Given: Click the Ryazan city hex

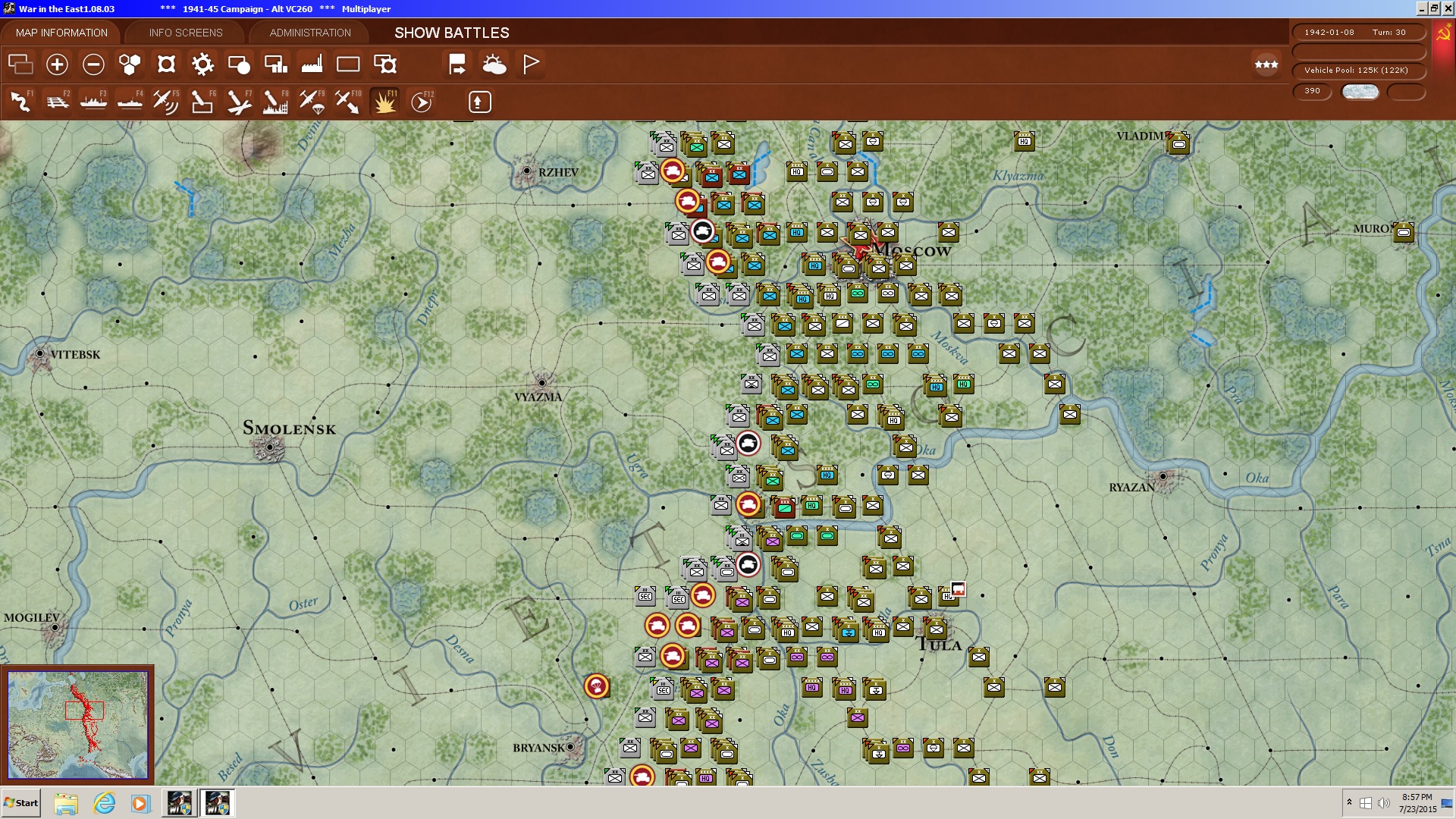Looking at the screenshot, I should (x=1163, y=476).
